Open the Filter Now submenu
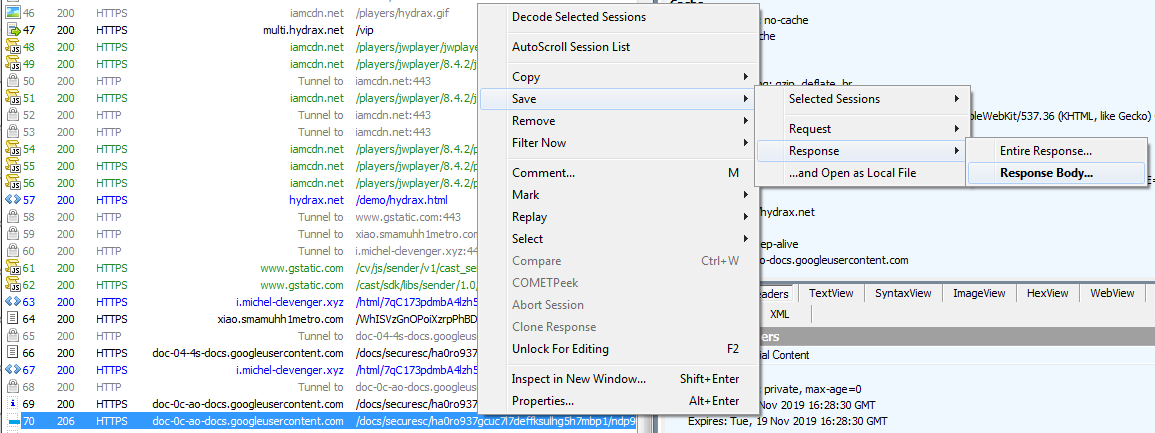This screenshot has width=1155, height=433. [619, 143]
